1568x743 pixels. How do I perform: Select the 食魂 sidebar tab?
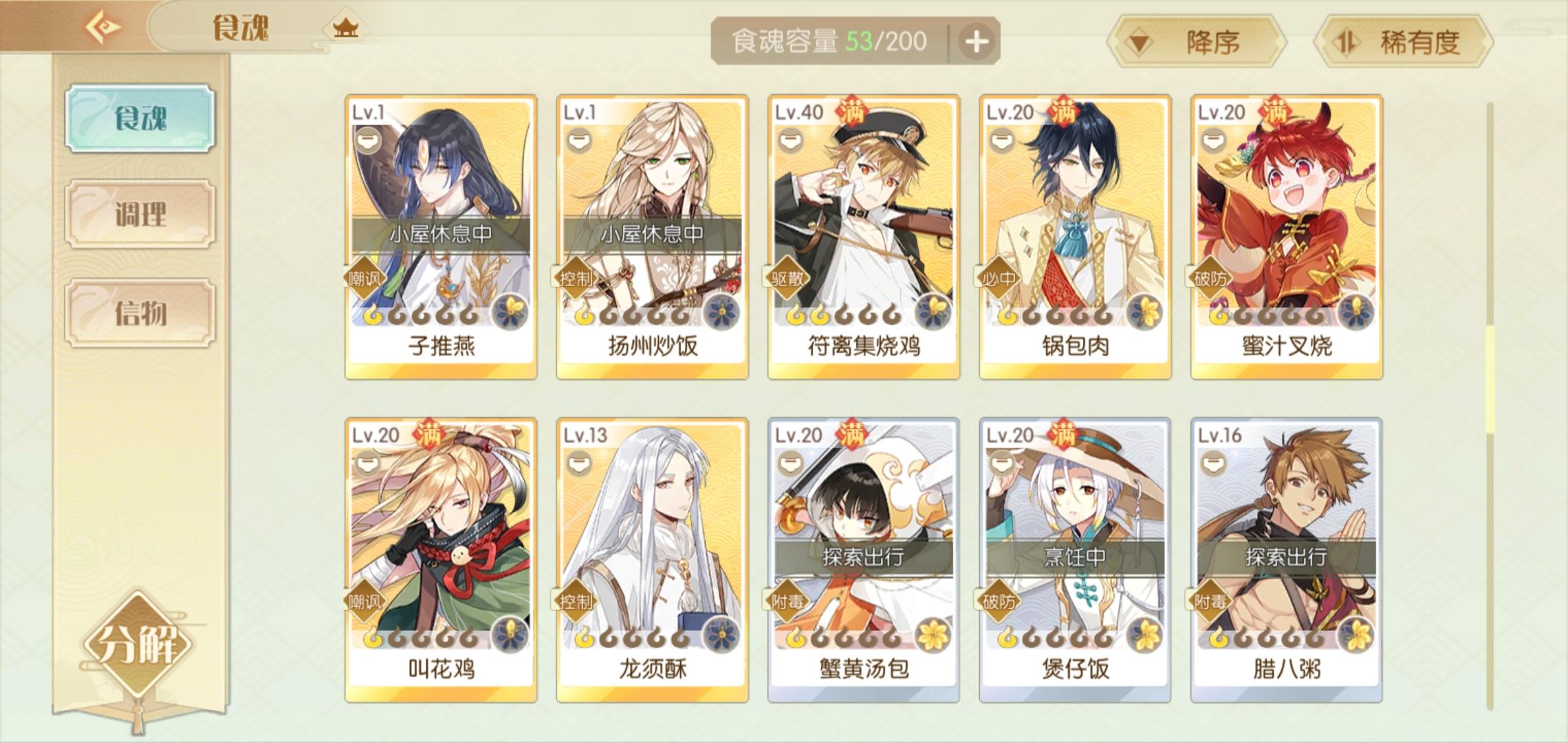coord(140,118)
